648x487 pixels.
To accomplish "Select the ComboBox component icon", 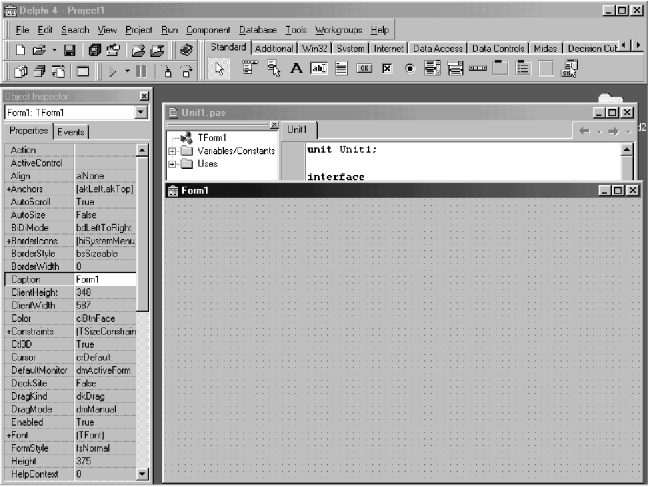I will coord(455,68).
